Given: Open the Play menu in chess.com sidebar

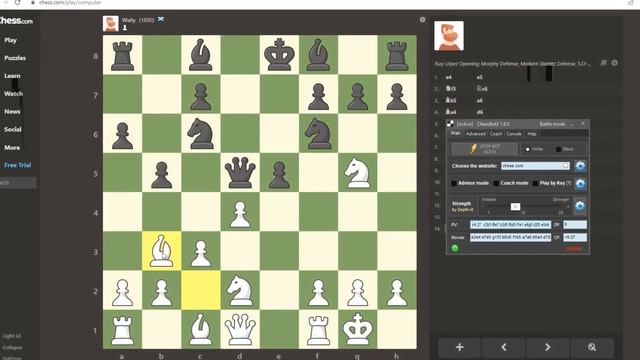Looking at the screenshot, I should [x=11, y=40].
